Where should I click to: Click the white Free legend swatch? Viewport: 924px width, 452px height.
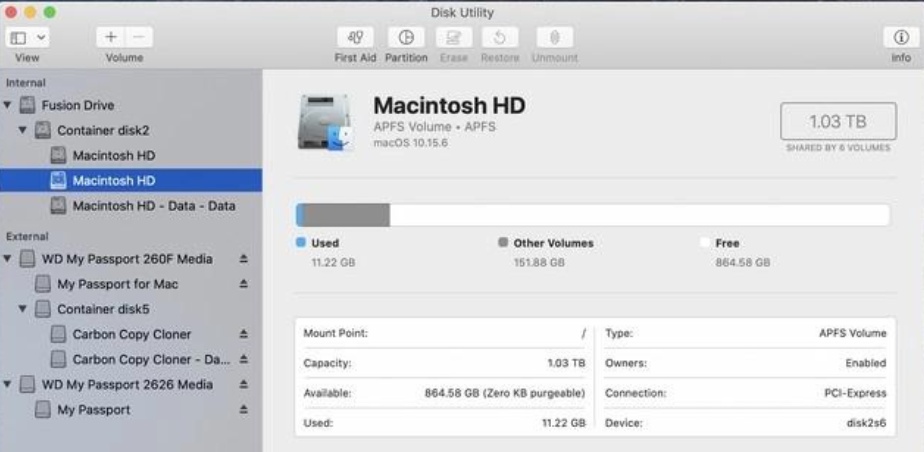click(x=705, y=242)
